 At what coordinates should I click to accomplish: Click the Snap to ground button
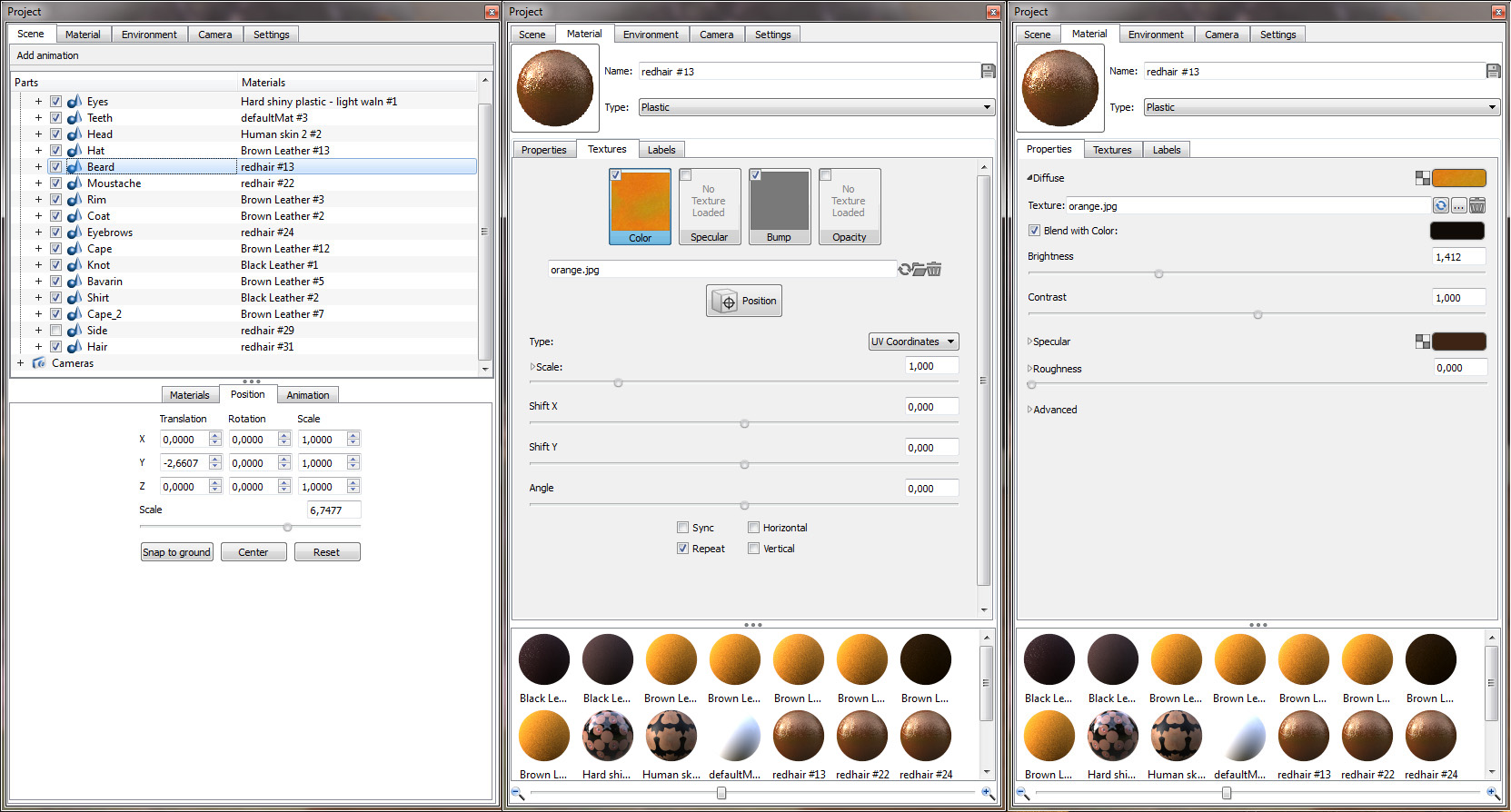(x=176, y=552)
